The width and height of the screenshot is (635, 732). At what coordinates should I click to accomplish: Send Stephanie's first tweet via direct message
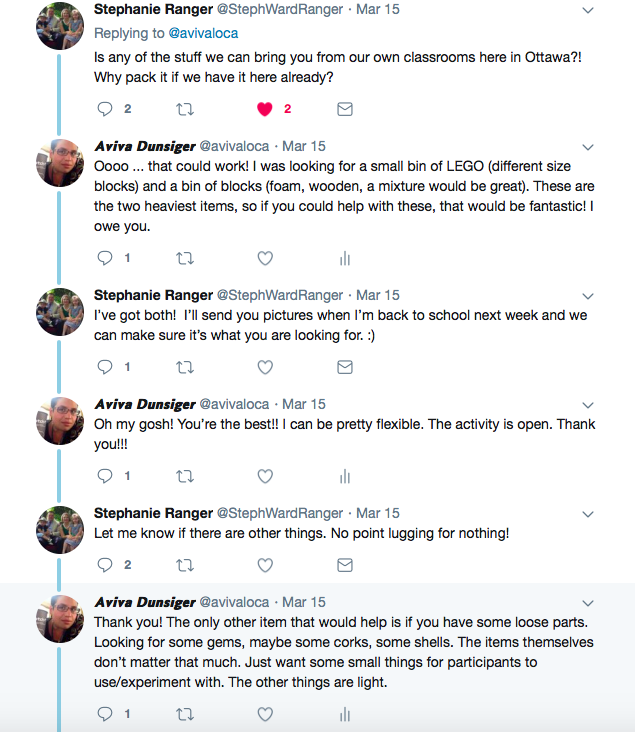345,109
